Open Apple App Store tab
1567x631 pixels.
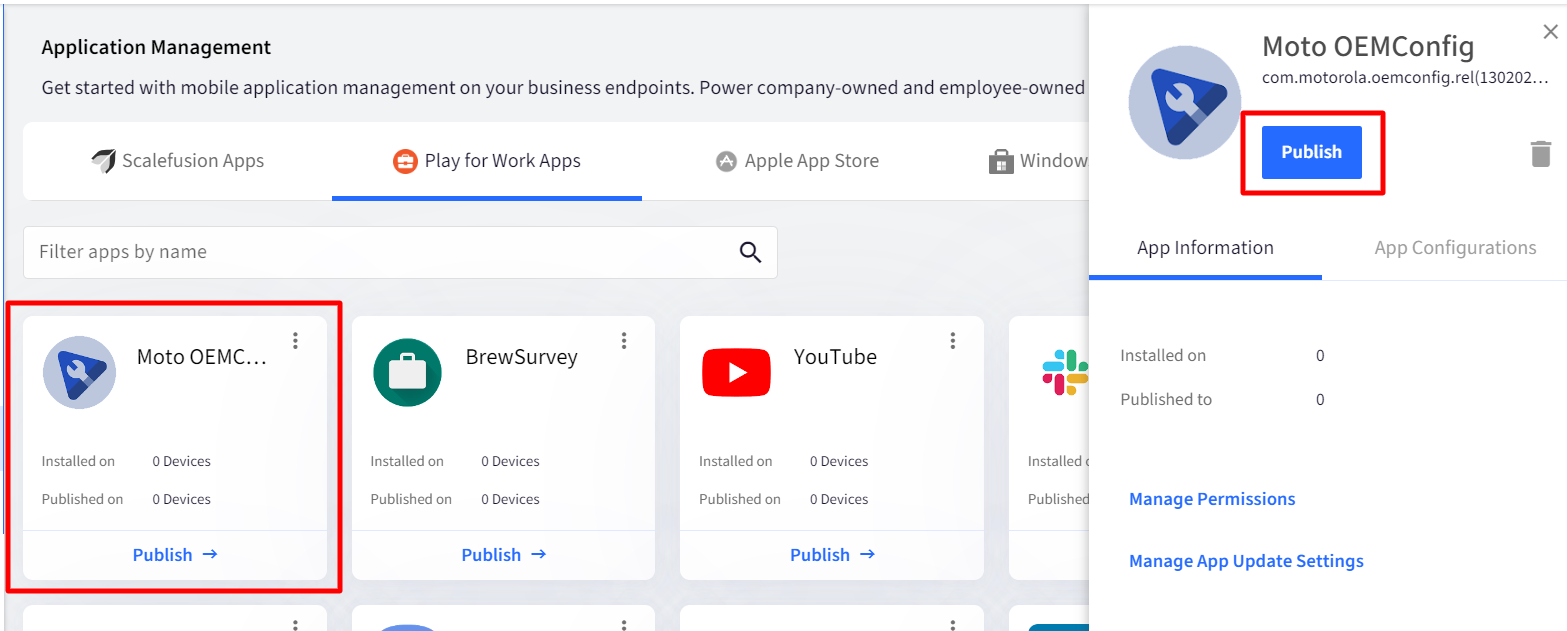coord(797,160)
